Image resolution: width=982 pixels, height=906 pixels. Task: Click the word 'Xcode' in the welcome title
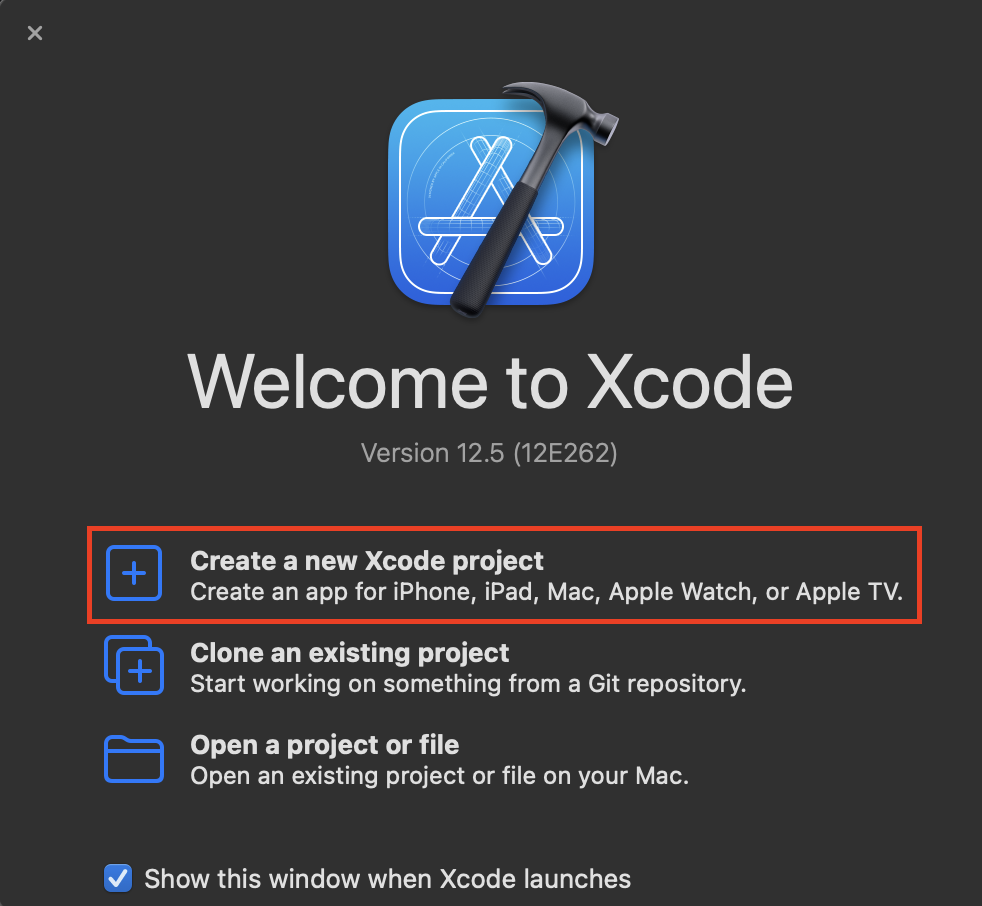[690, 382]
